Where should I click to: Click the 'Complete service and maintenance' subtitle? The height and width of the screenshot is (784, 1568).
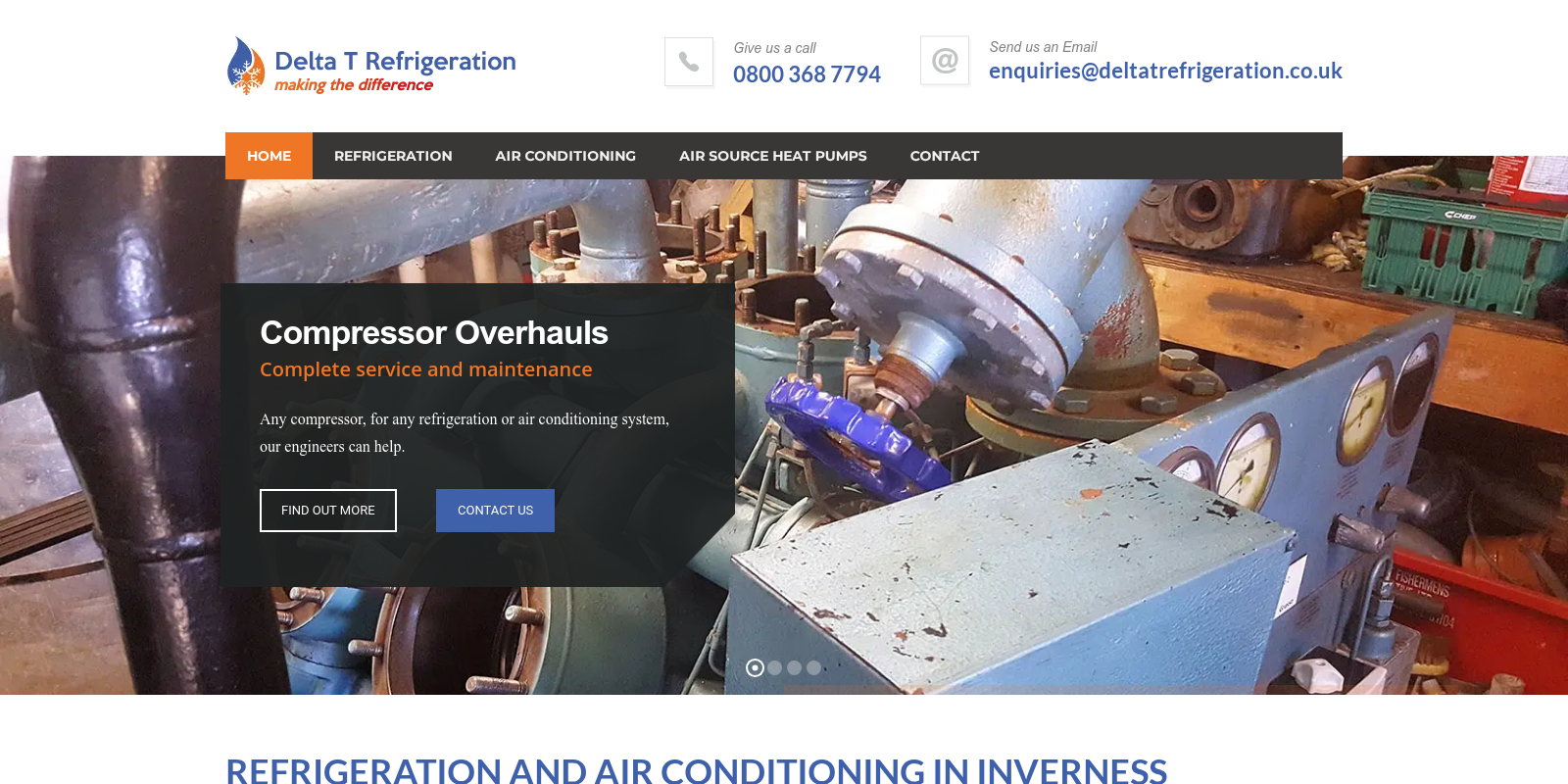(x=426, y=369)
